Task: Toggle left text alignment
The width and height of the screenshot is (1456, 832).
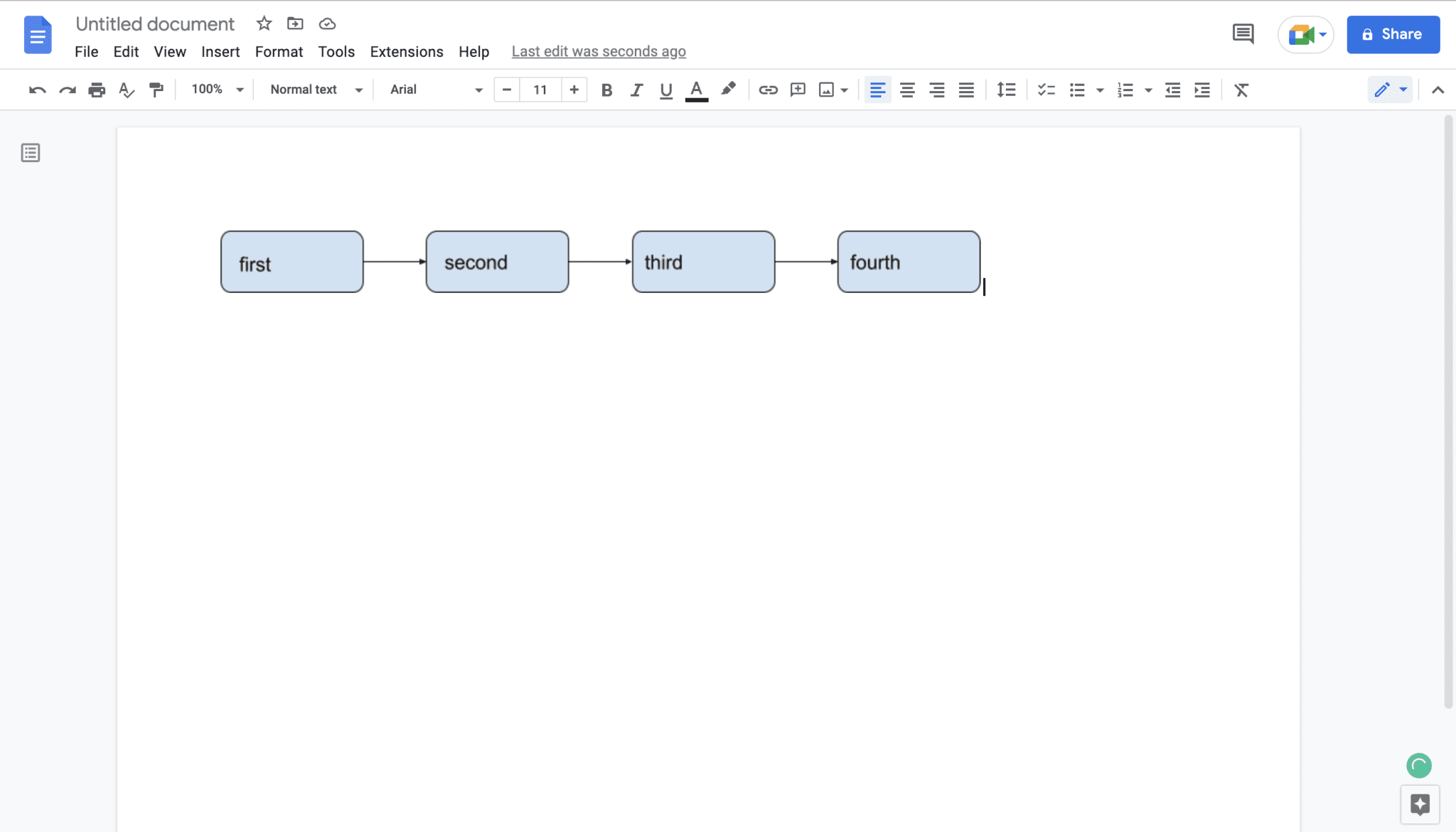Action: coord(877,90)
